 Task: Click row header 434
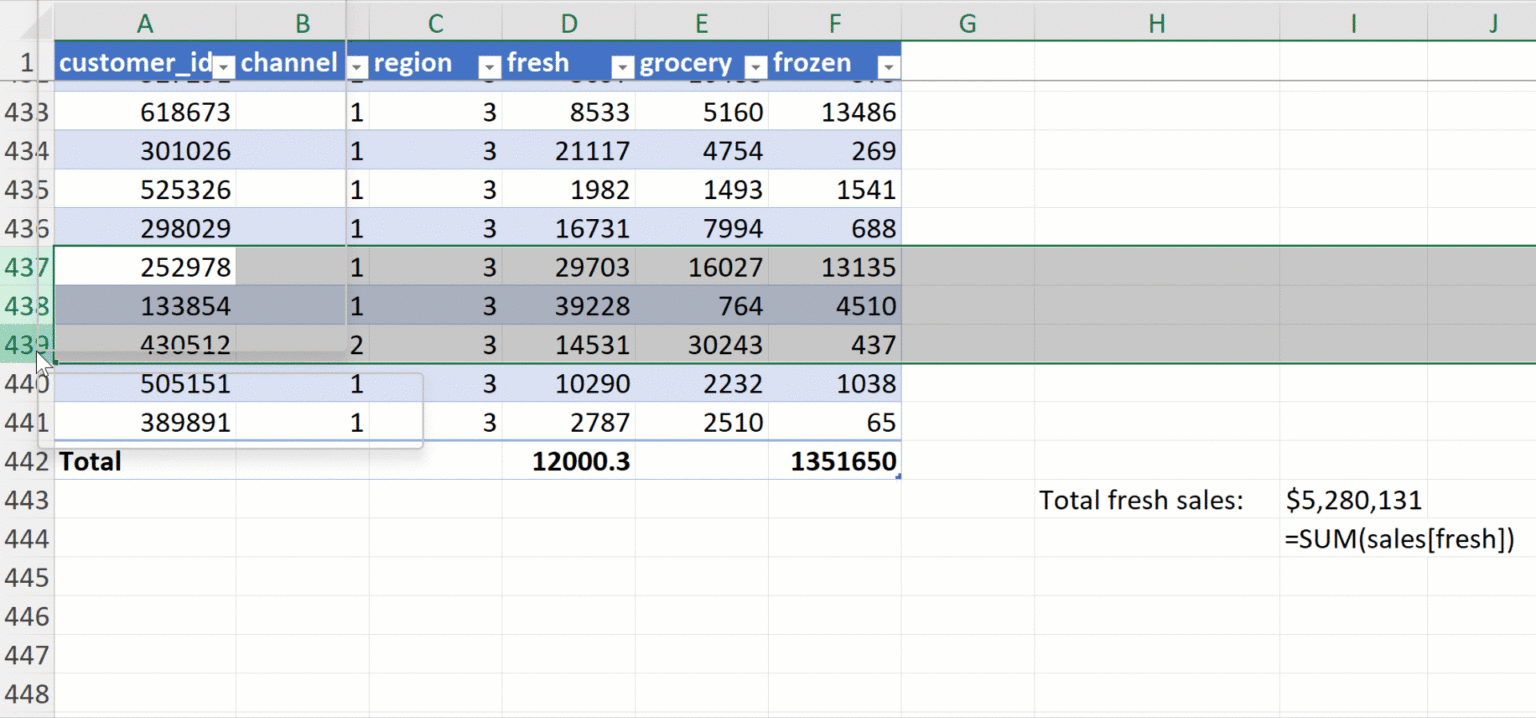(x=26, y=151)
